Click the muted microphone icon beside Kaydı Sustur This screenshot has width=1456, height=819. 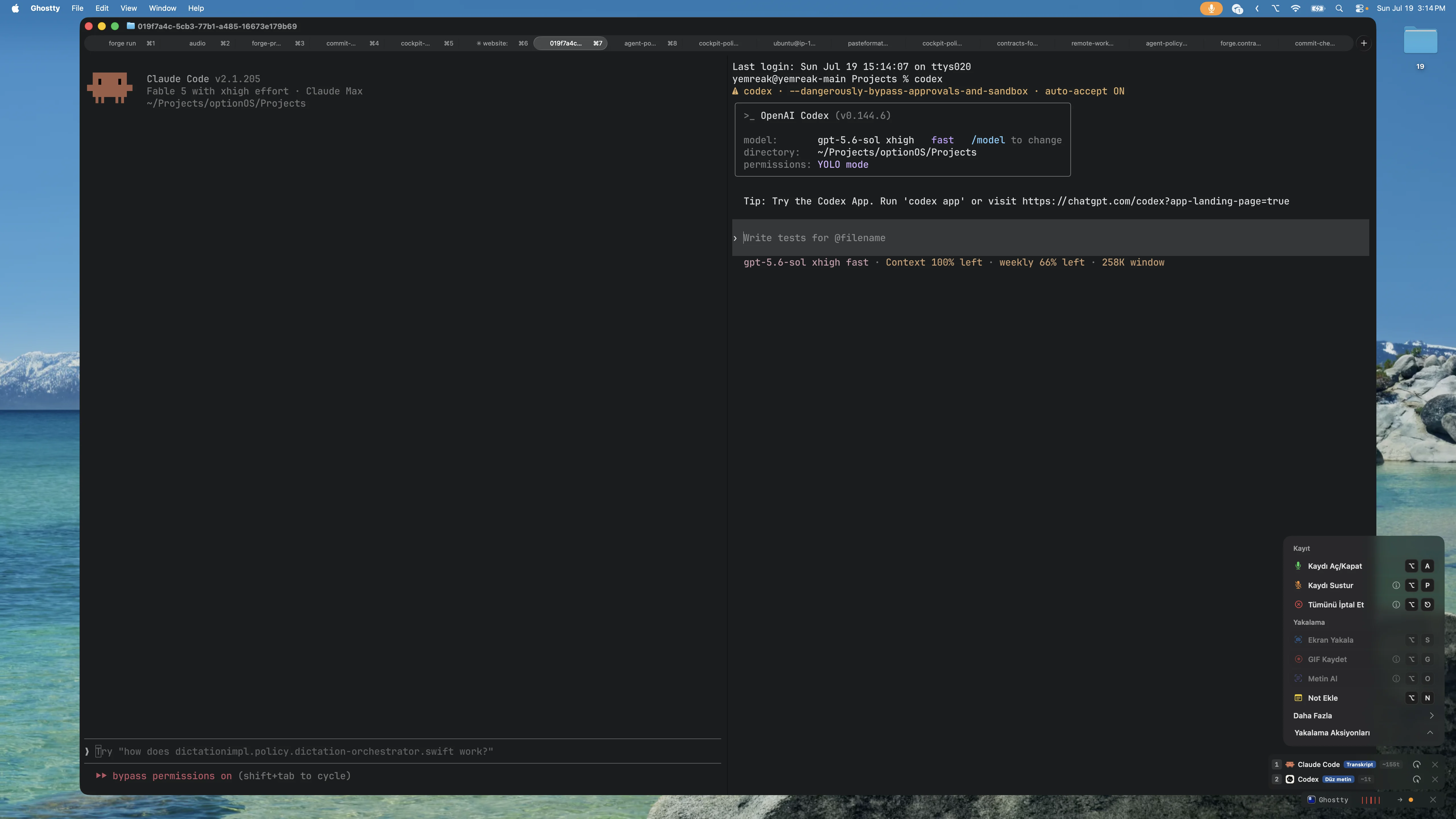click(x=1298, y=585)
